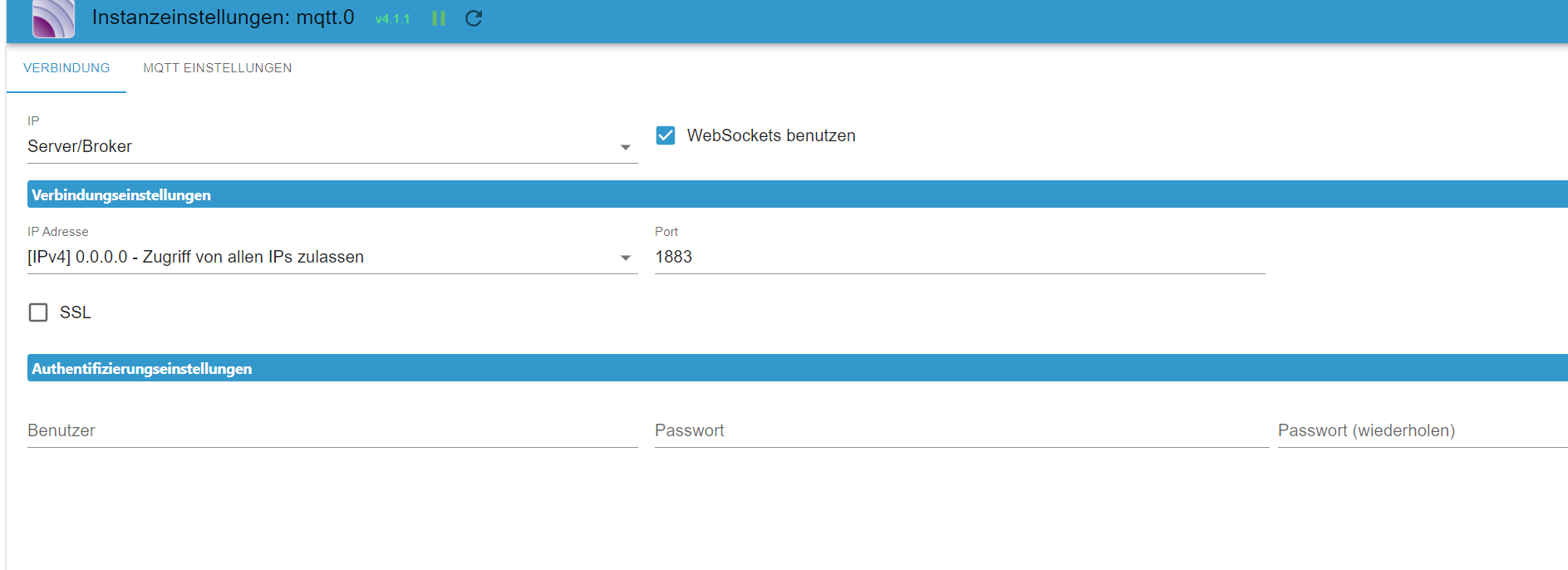Click the Verbindungseinstellungen section header
This screenshot has width=1568, height=570.
pos(798,194)
